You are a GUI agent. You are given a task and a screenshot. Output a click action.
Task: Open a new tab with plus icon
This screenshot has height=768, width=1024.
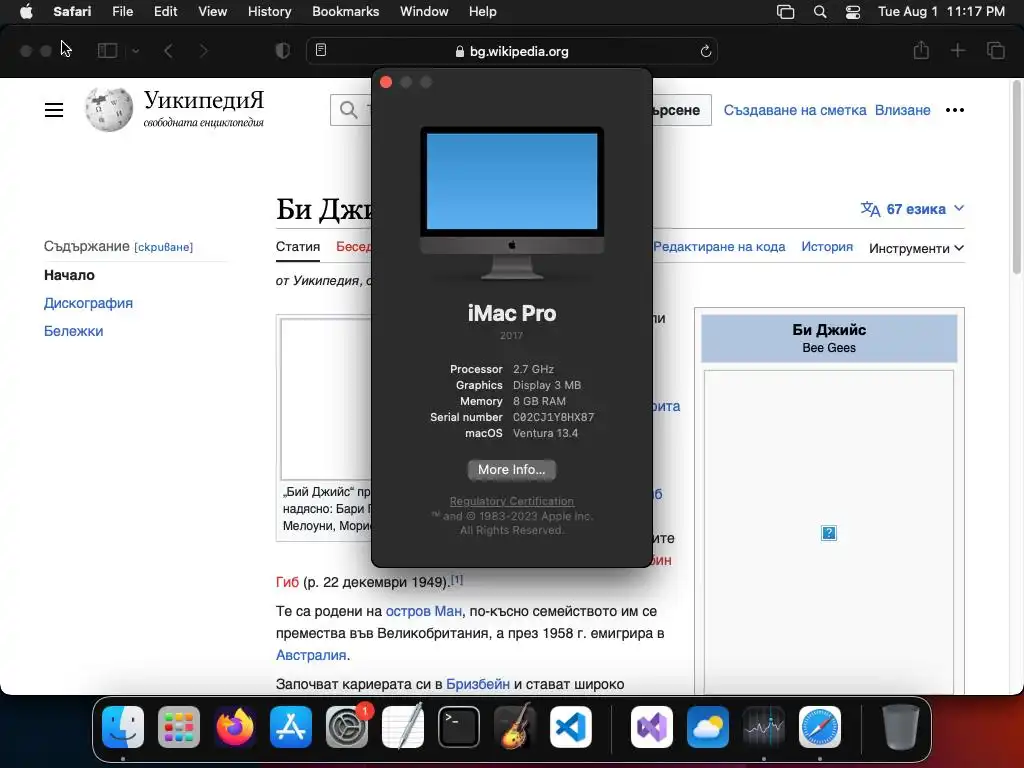pos(957,50)
